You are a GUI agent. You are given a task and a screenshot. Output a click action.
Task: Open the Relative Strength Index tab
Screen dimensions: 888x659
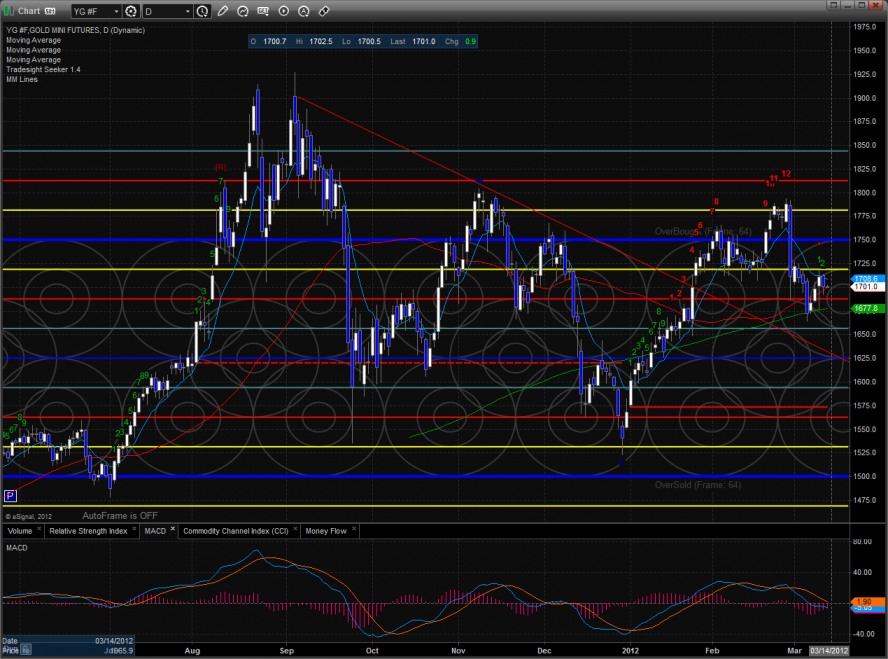point(88,530)
